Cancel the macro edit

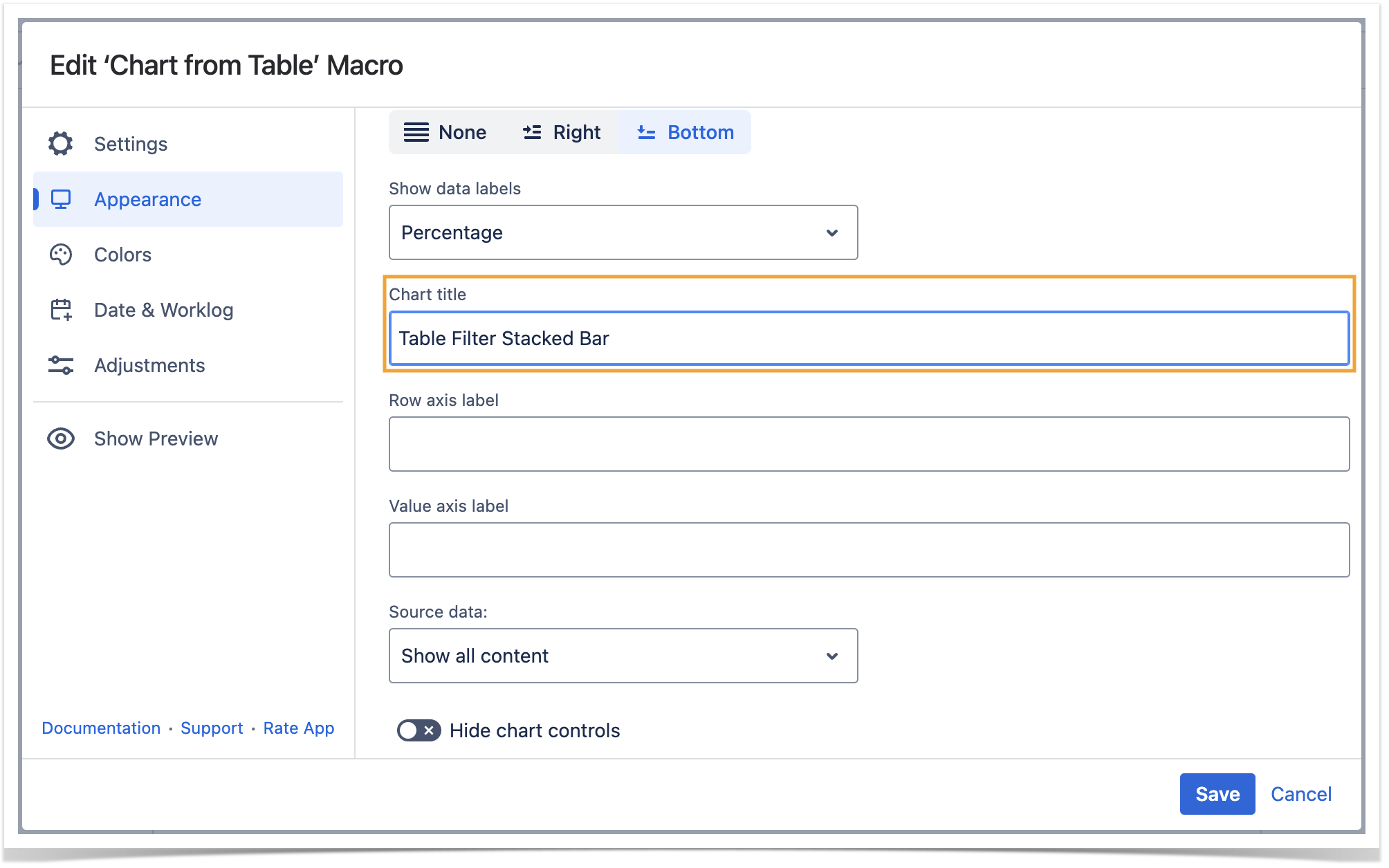point(1300,794)
